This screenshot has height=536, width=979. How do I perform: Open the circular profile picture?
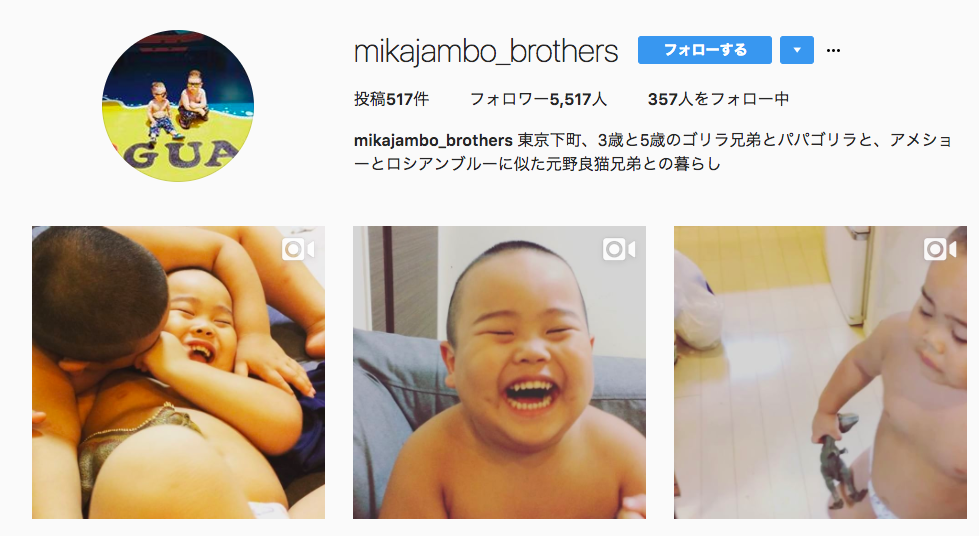point(178,106)
